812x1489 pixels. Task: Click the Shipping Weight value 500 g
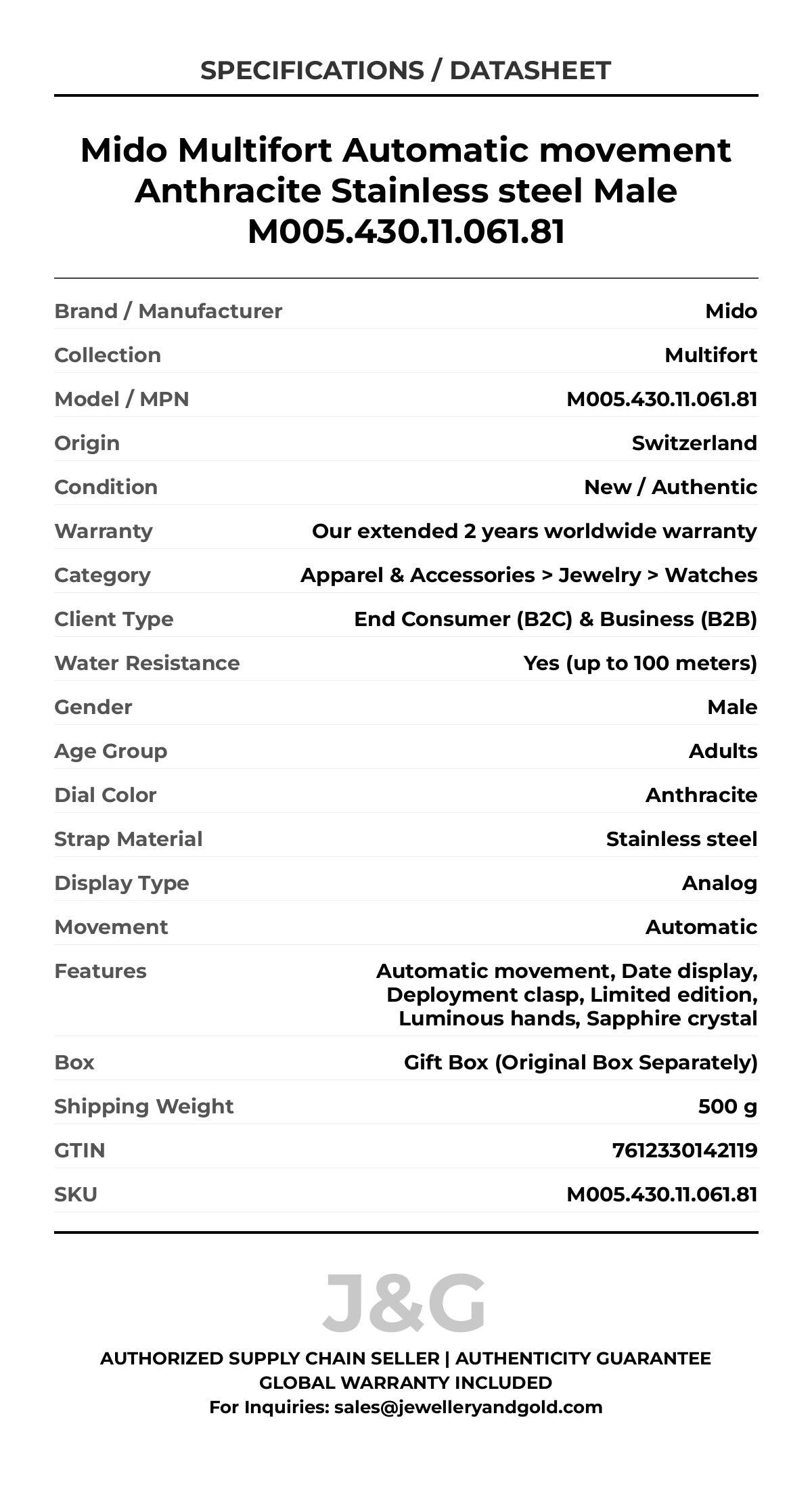727,1107
